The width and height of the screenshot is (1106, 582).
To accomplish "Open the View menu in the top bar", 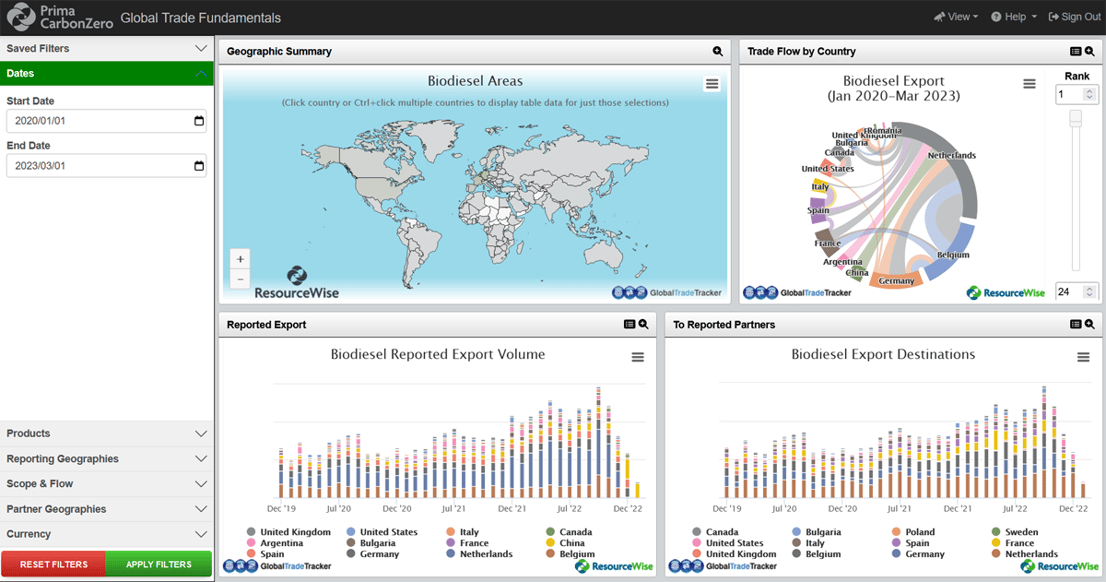I will pos(954,16).
